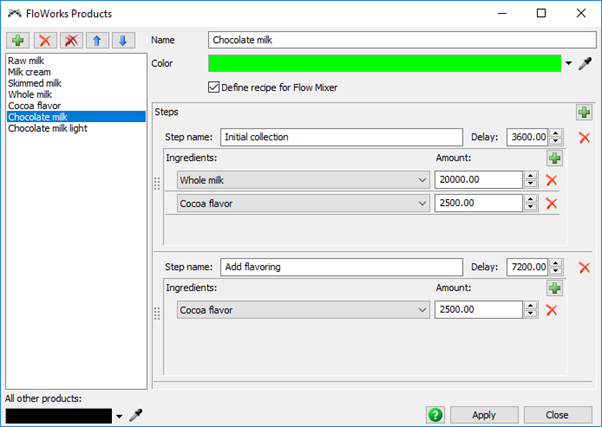
Task: Open the green help icon
Action: 435,415
